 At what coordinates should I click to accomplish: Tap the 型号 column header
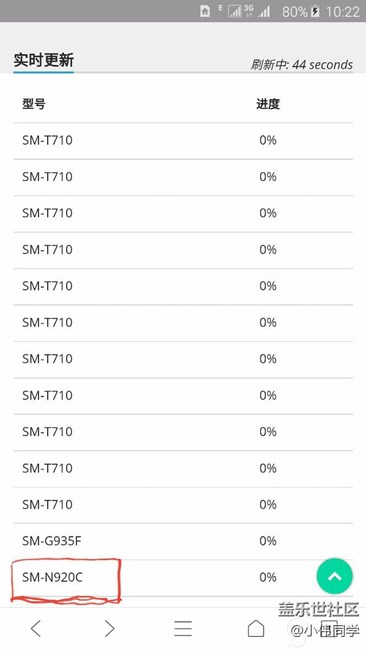(34, 104)
